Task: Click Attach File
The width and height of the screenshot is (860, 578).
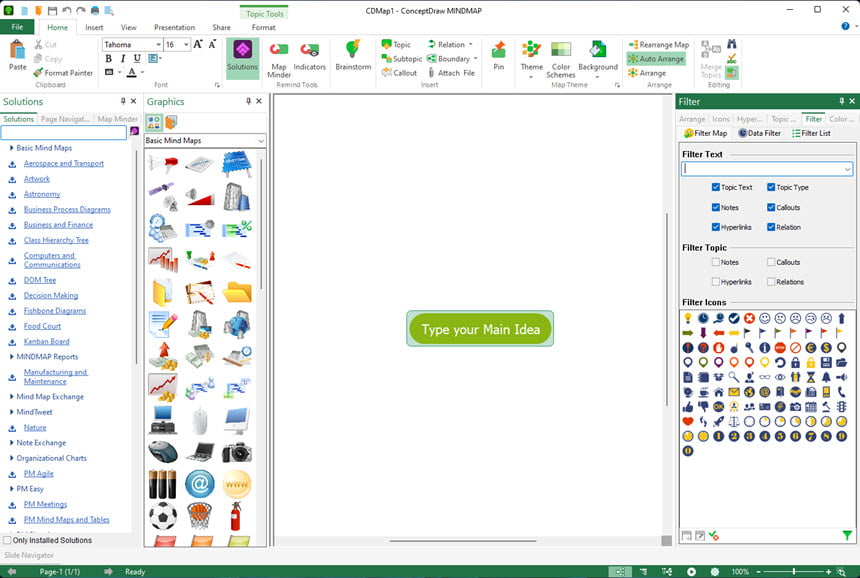Action: coord(451,72)
